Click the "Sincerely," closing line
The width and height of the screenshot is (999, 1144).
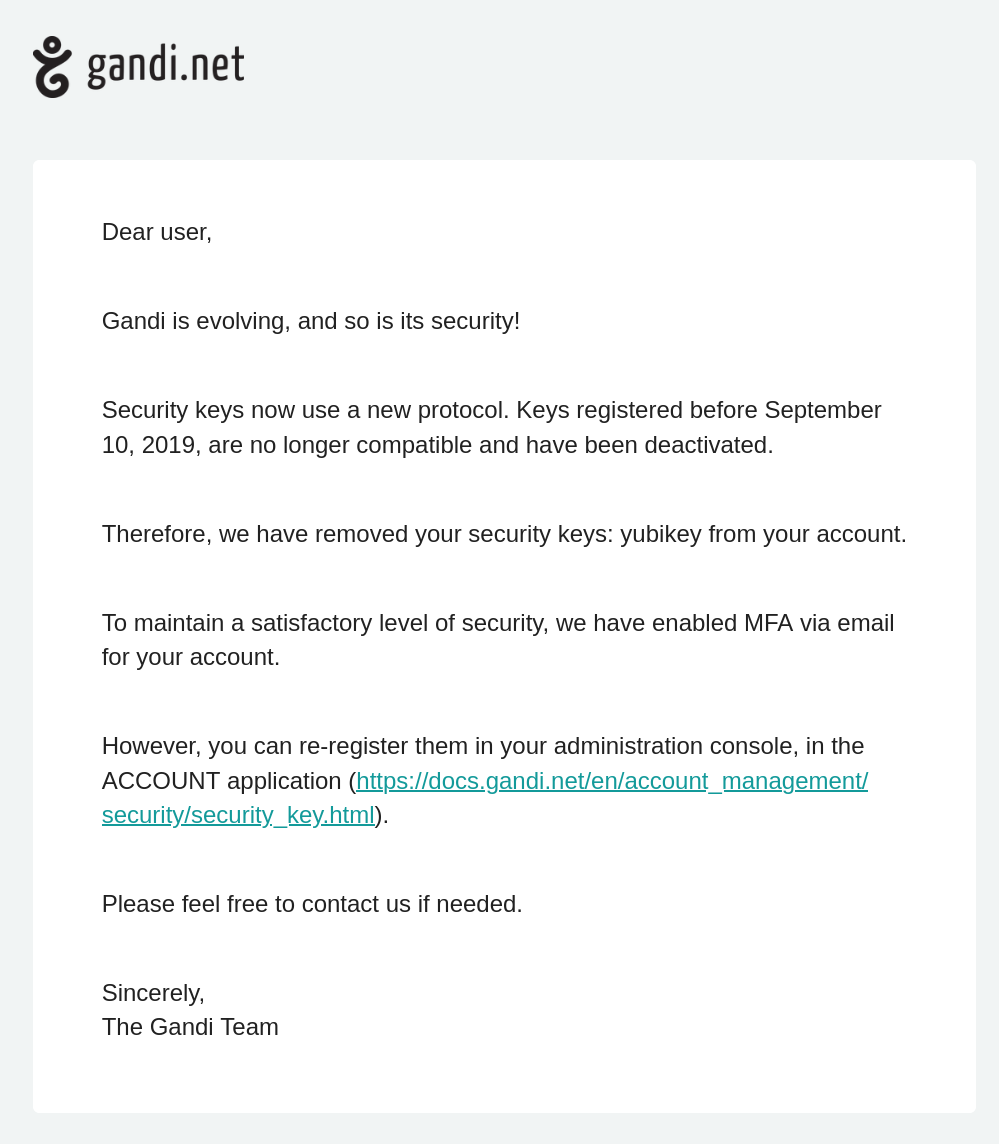(x=153, y=993)
